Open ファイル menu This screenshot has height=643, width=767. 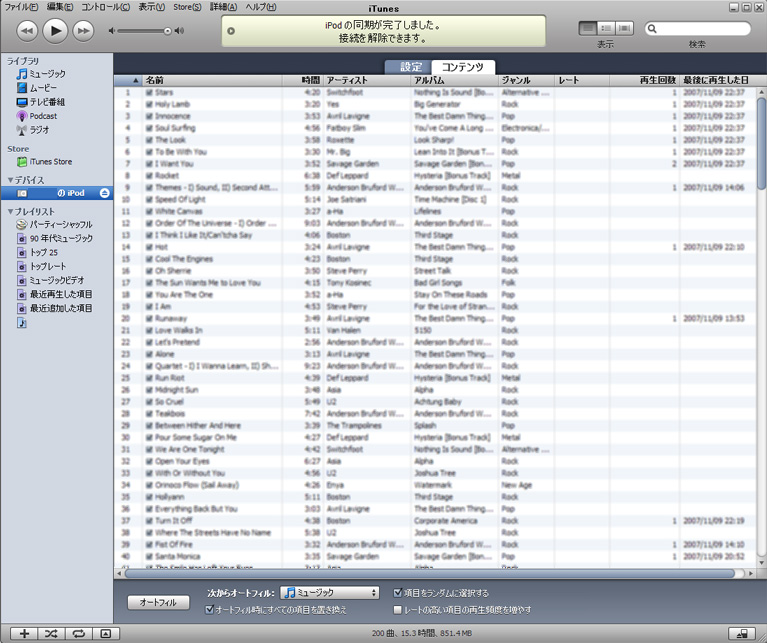[21, 7]
